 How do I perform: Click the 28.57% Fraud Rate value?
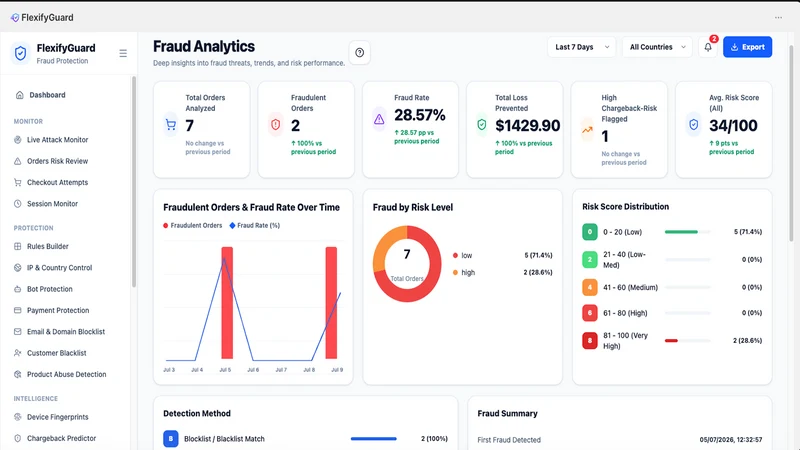pyautogui.click(x=419, y=115)
